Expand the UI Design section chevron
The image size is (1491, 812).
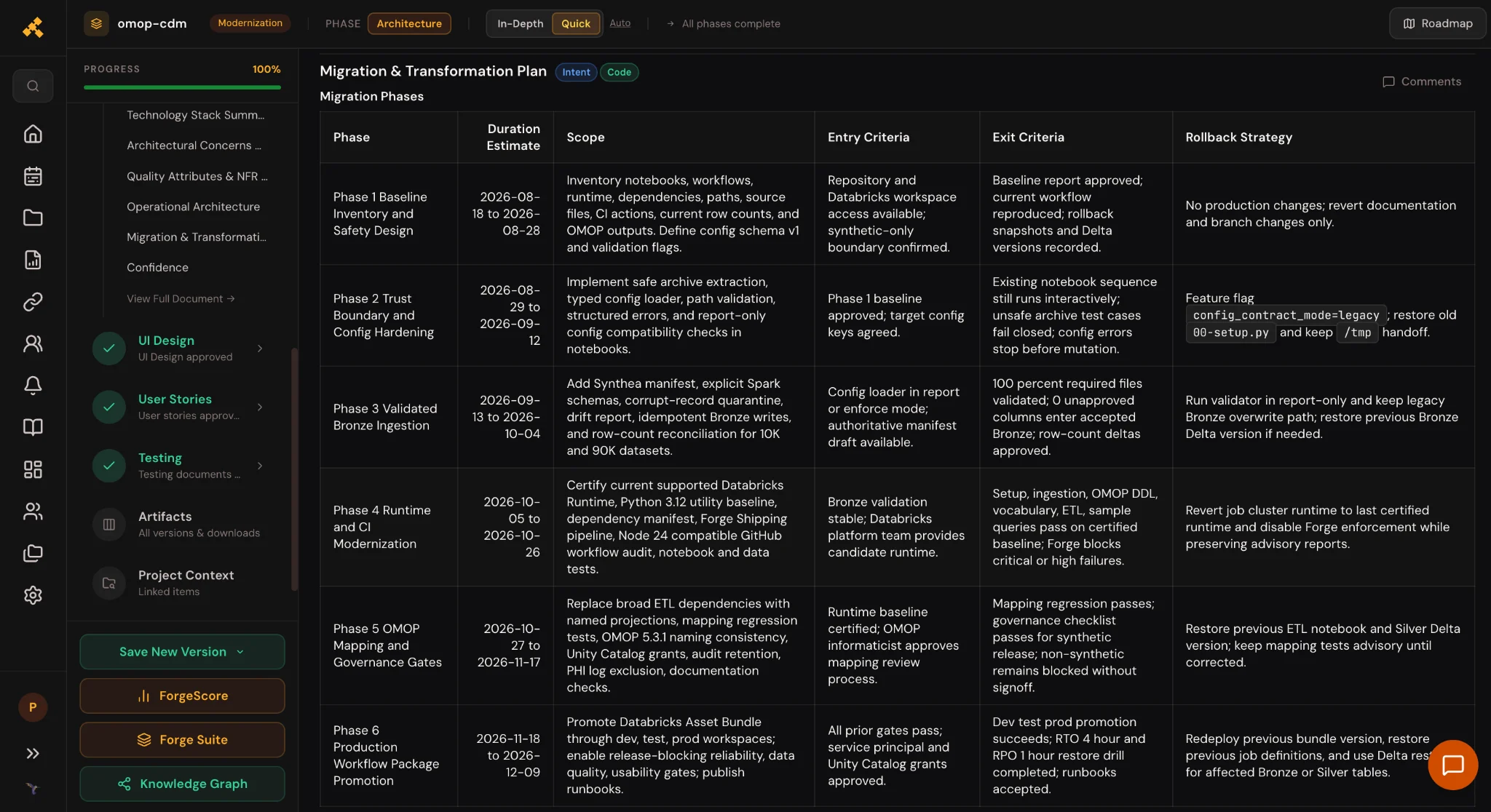tap(260, 349)
